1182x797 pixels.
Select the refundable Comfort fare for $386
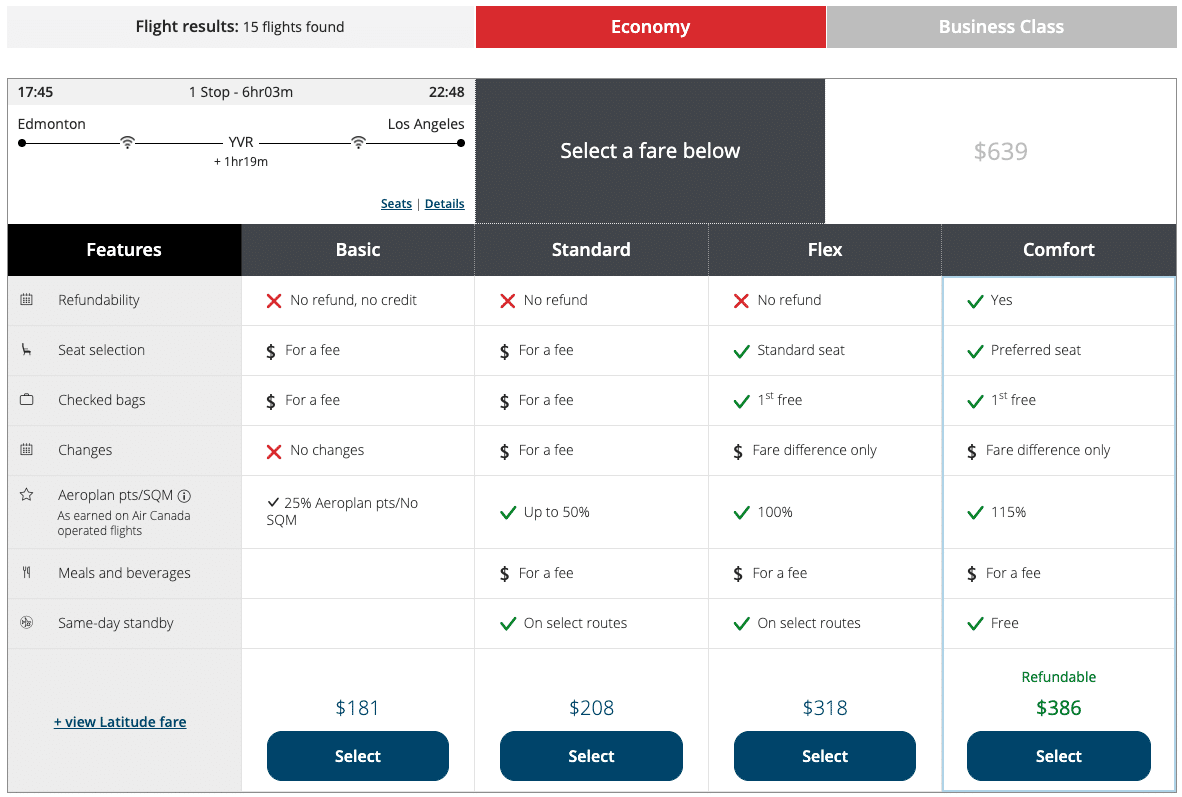tap(1058, 756)
